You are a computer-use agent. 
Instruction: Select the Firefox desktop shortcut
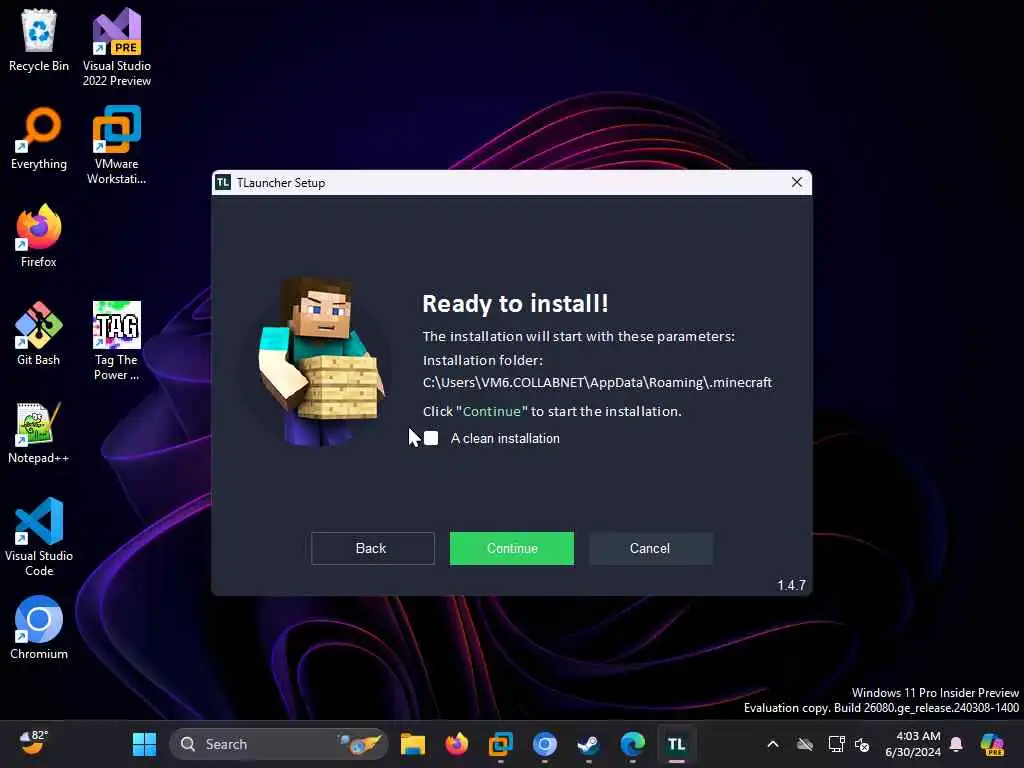coord(39,236)
